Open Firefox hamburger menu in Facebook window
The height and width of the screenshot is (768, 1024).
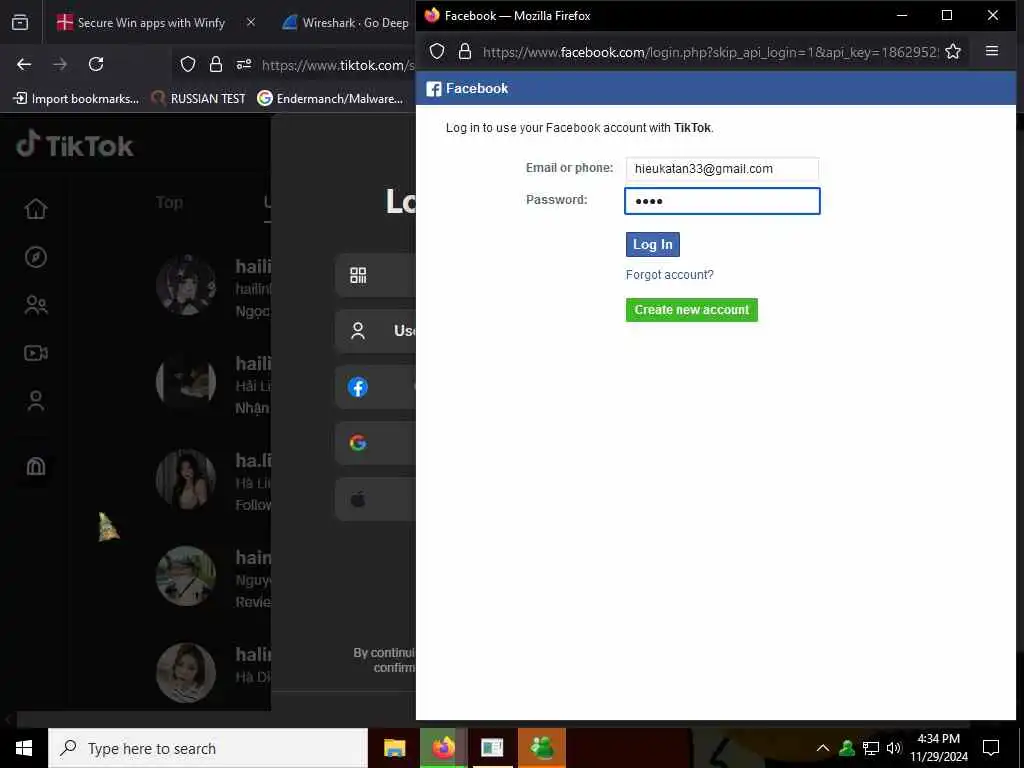[991, 50]
